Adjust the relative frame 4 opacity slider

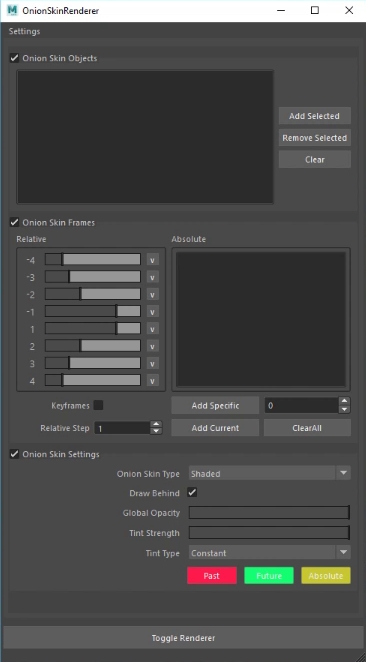point(93,380)
